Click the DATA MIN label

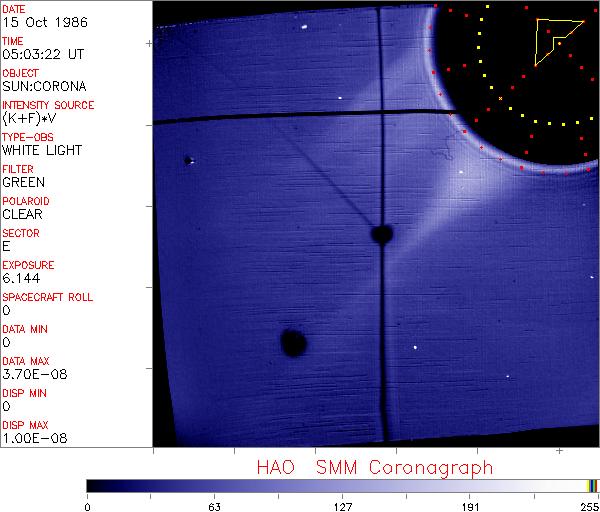[25, 329]
